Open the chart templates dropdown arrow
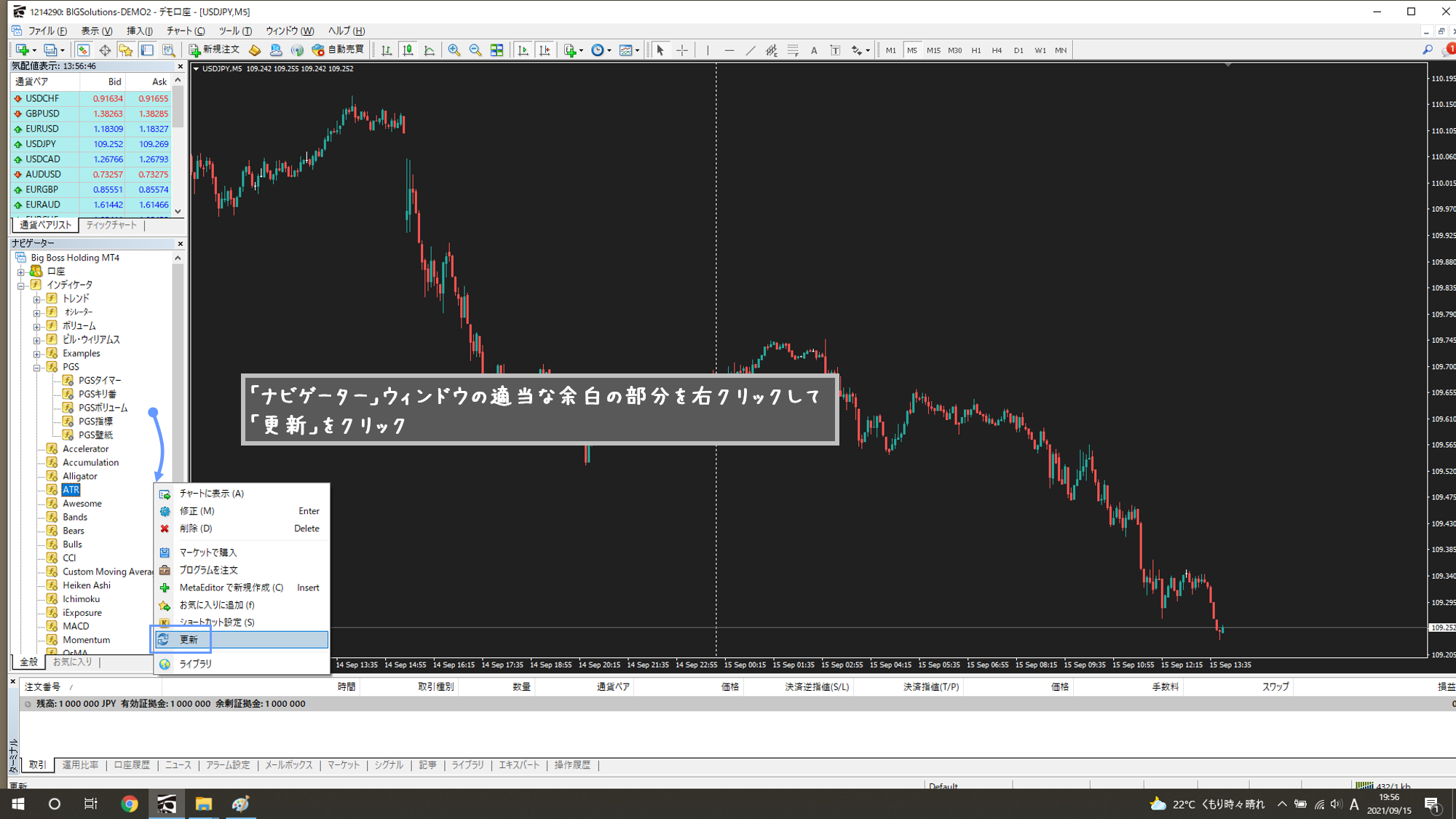 pos(637,50)
